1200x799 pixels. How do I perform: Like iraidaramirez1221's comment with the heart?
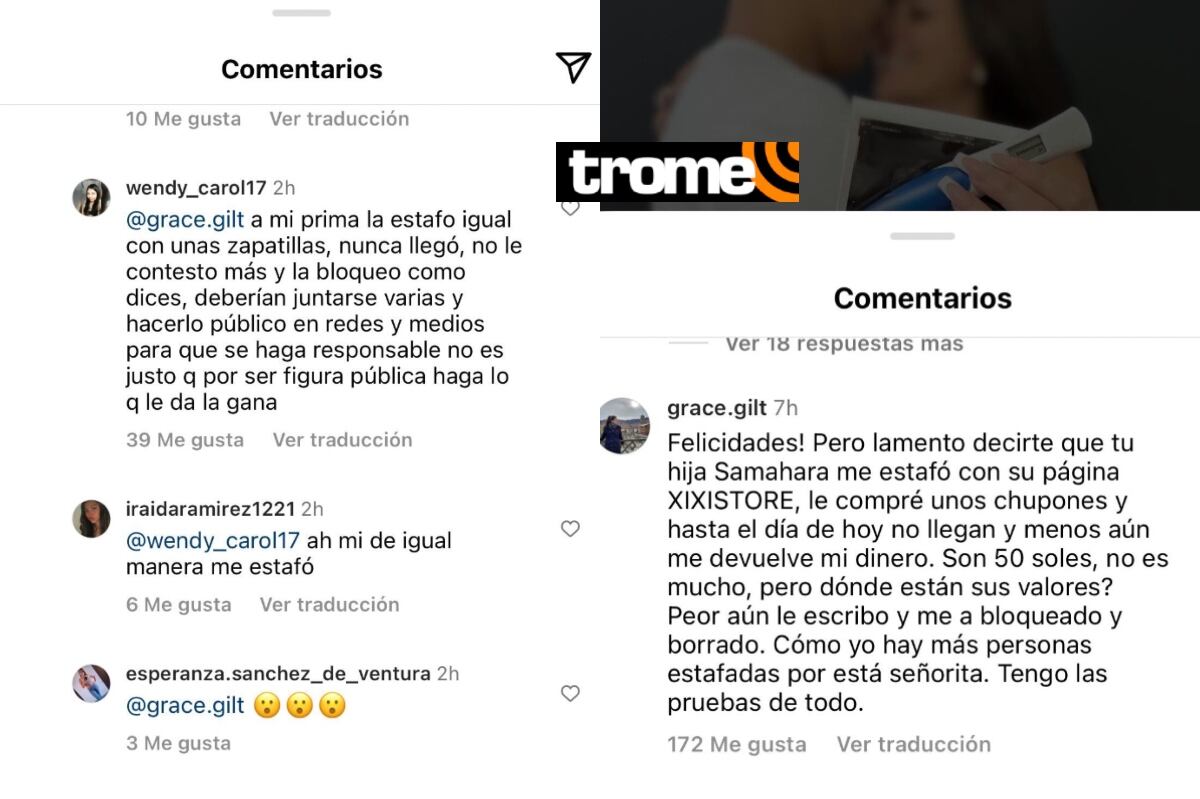click(x=570, y=529)
